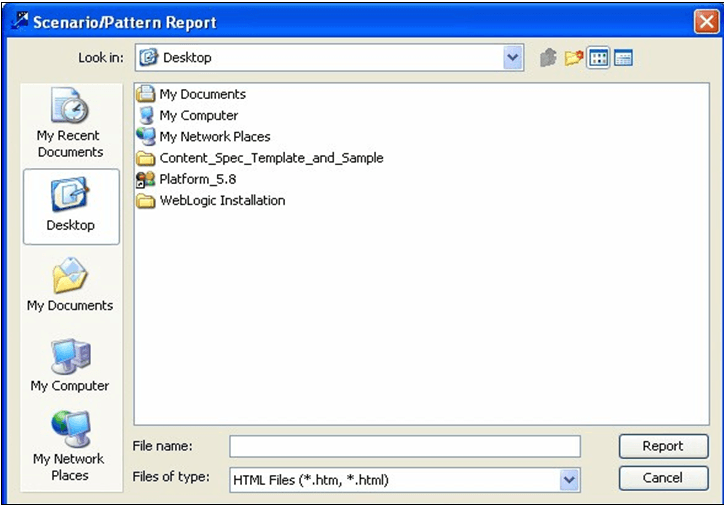Create a new folder with toolbar icon
The height and width of the screenshot is (505, 724).
pos(573,58)
